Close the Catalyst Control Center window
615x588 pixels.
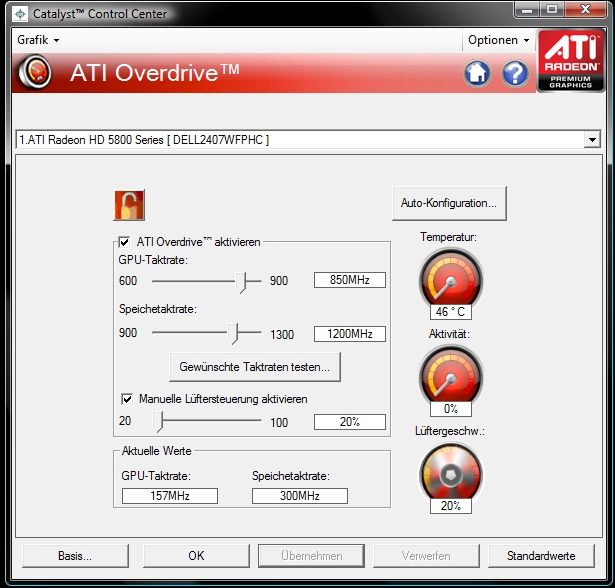585,9
